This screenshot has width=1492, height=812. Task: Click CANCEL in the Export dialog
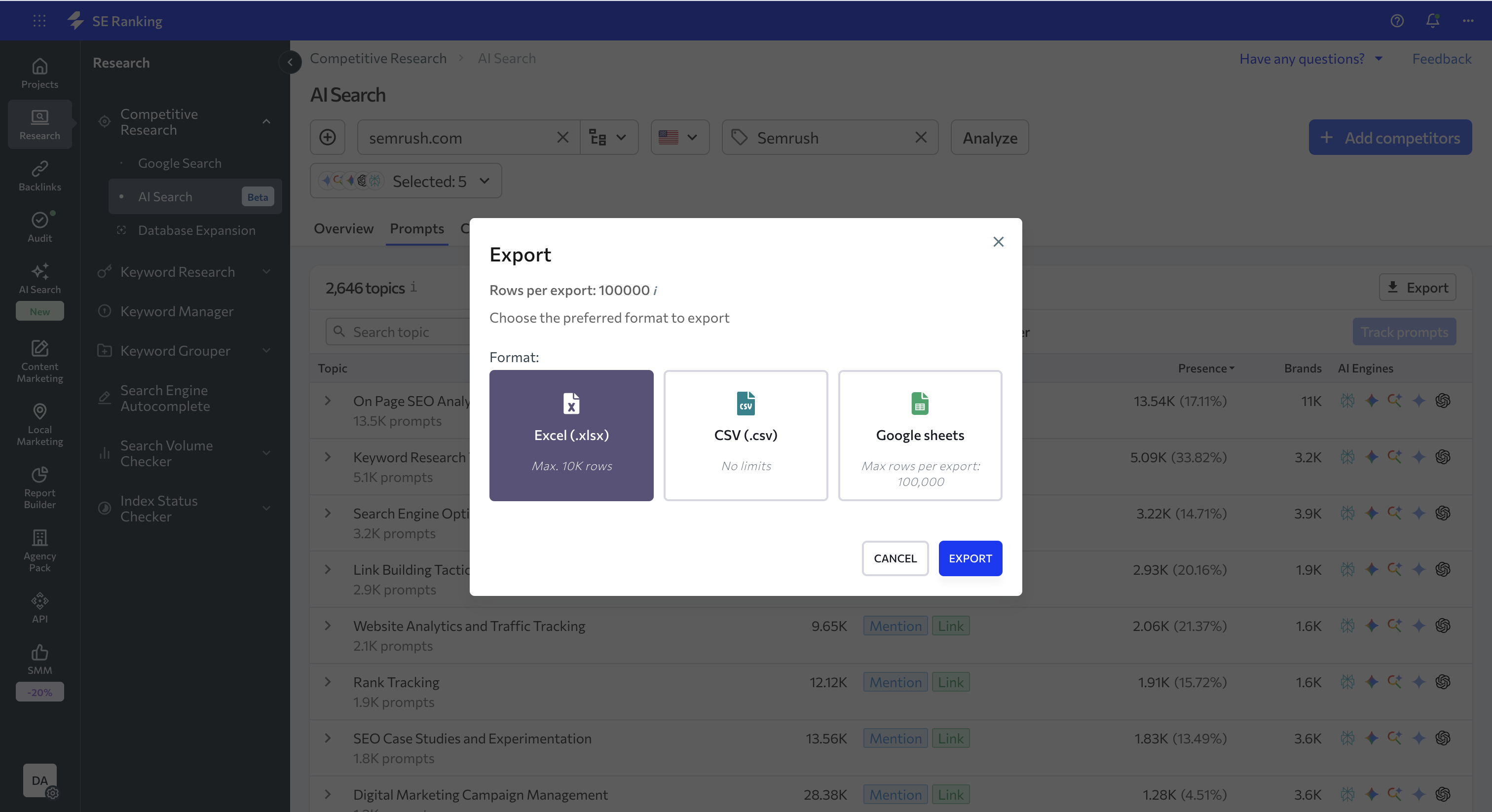pos(895,558)
